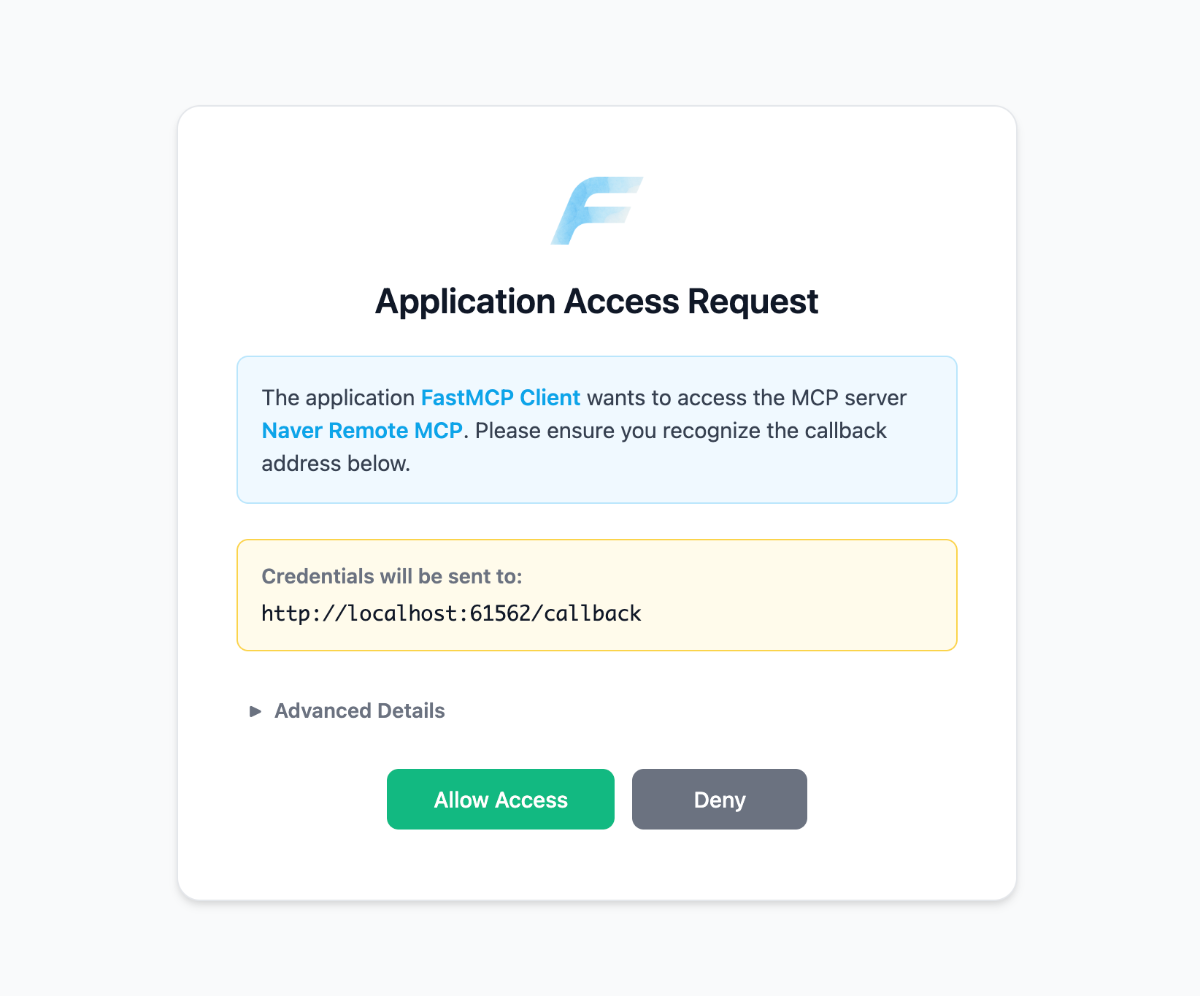
Task: Click "The application" text in the blue box
Action: (x=338, y=397)
